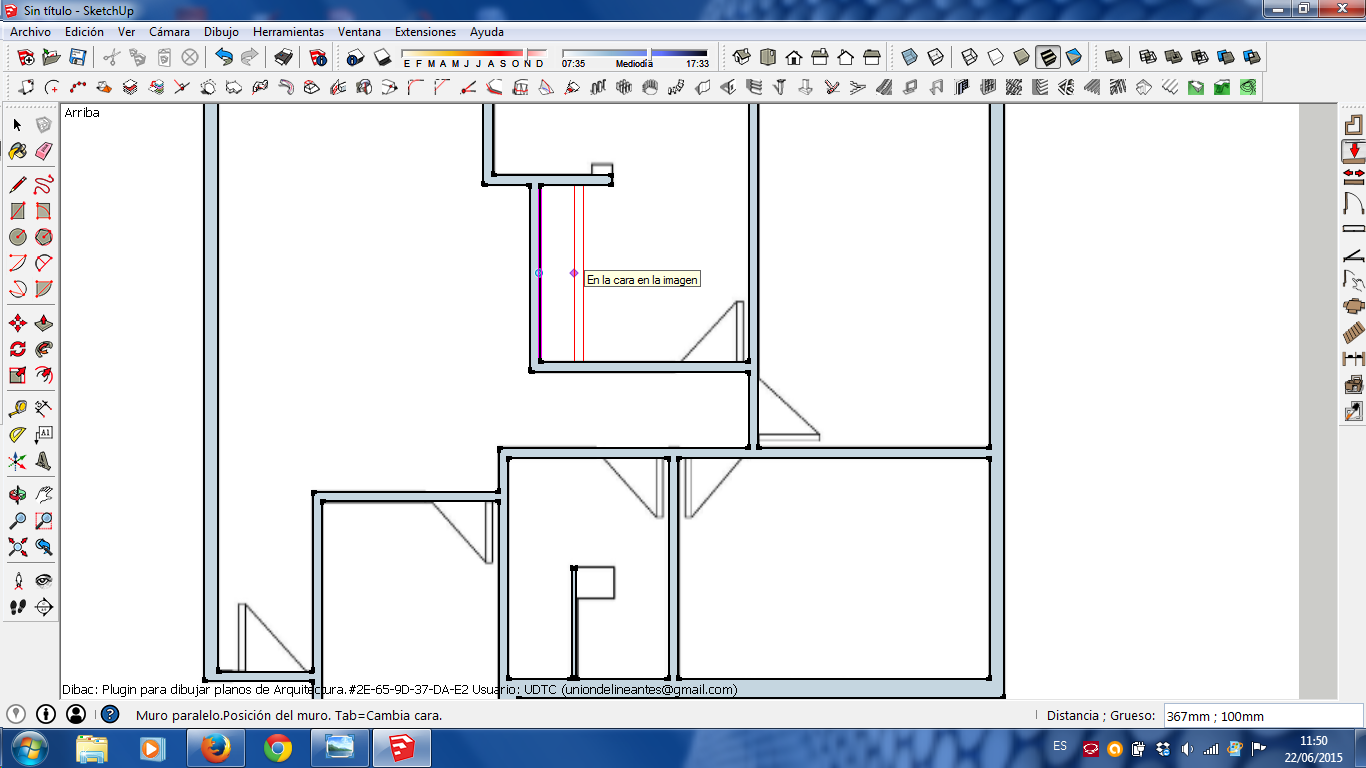Image resolution: width=1366 pixels, height=768 pixels.
Task: Switch to Wireframe face style
Action: pyautogui.click(x=969, y=57)
